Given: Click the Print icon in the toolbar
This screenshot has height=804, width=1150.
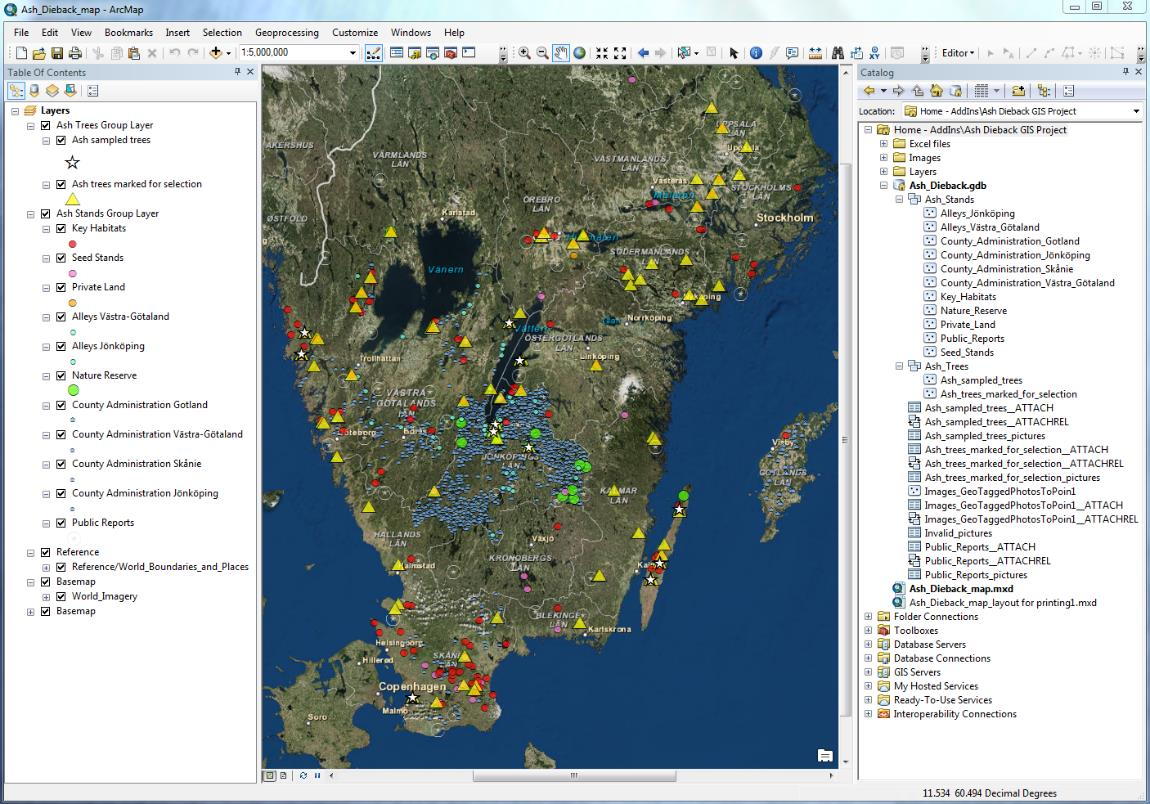Looking at the screenshot, I should 75,53.
